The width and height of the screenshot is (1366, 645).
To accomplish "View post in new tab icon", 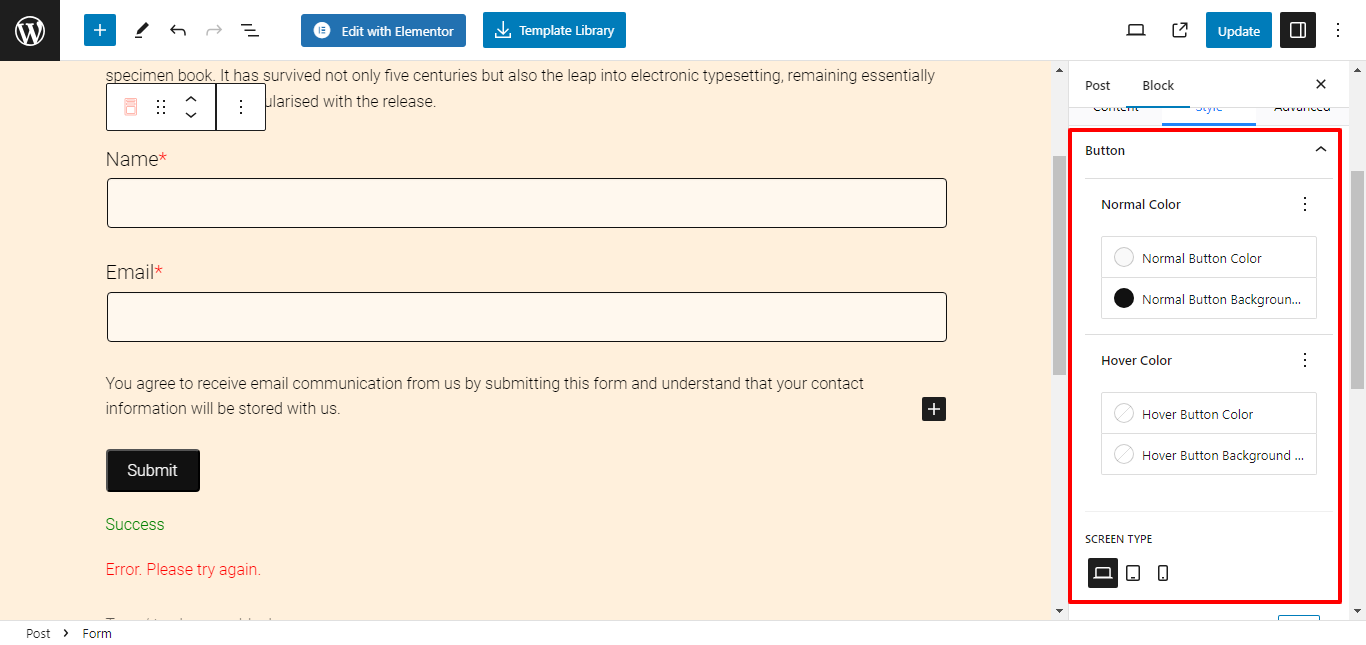I will click(x=1180, y=30).
